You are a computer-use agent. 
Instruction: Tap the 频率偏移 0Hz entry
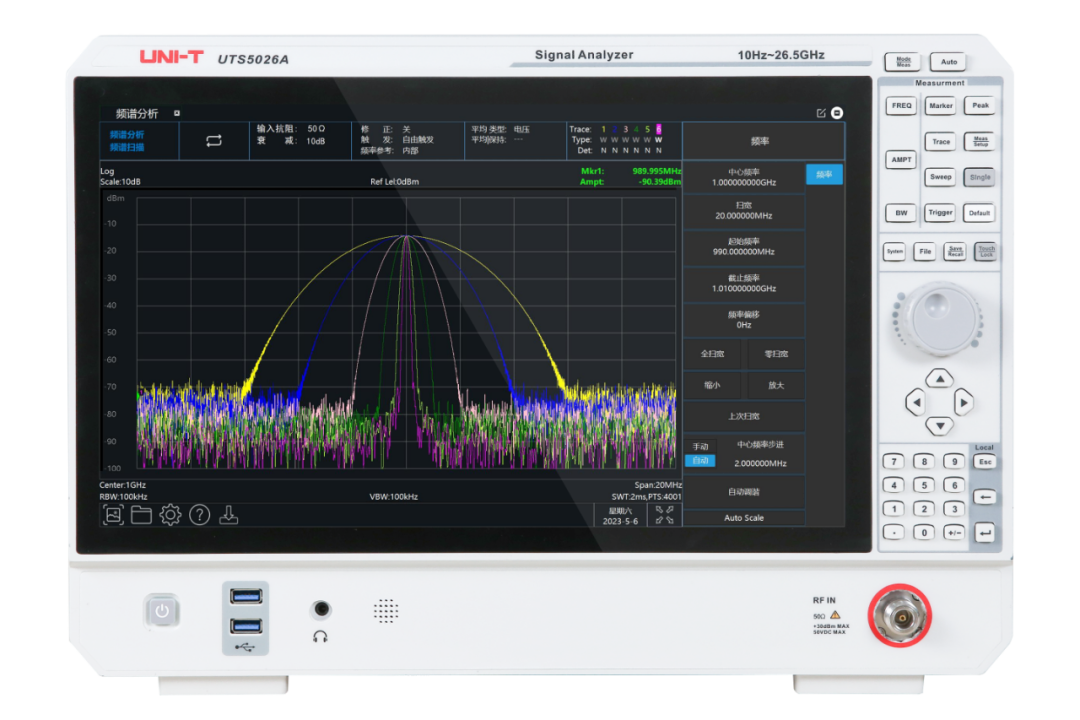click(744, 320)
